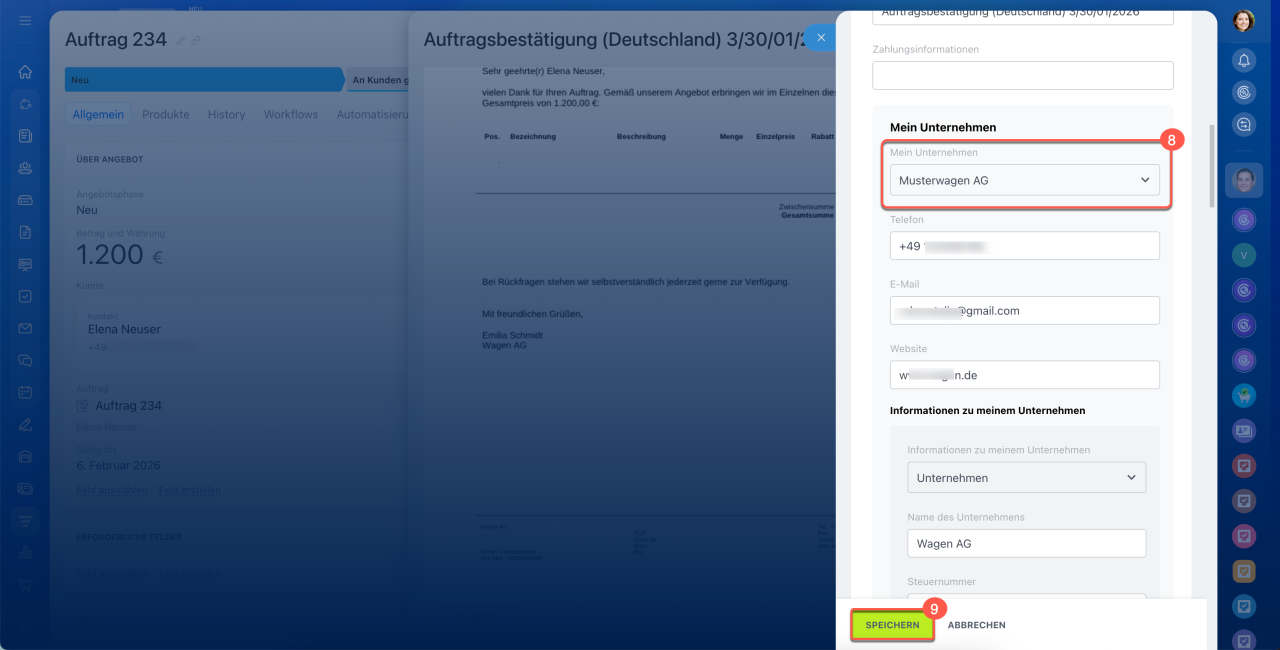Switch to the Produkte tab
Viewport: 1280px width, 650px height.
point(166,114)
